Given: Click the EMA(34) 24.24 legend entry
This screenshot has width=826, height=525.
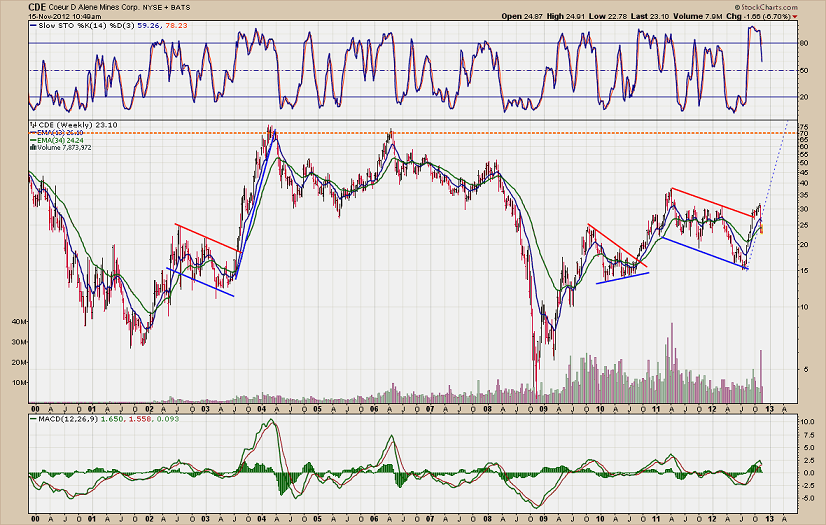Looking at the screenshot, I should [x=60, y=141].
